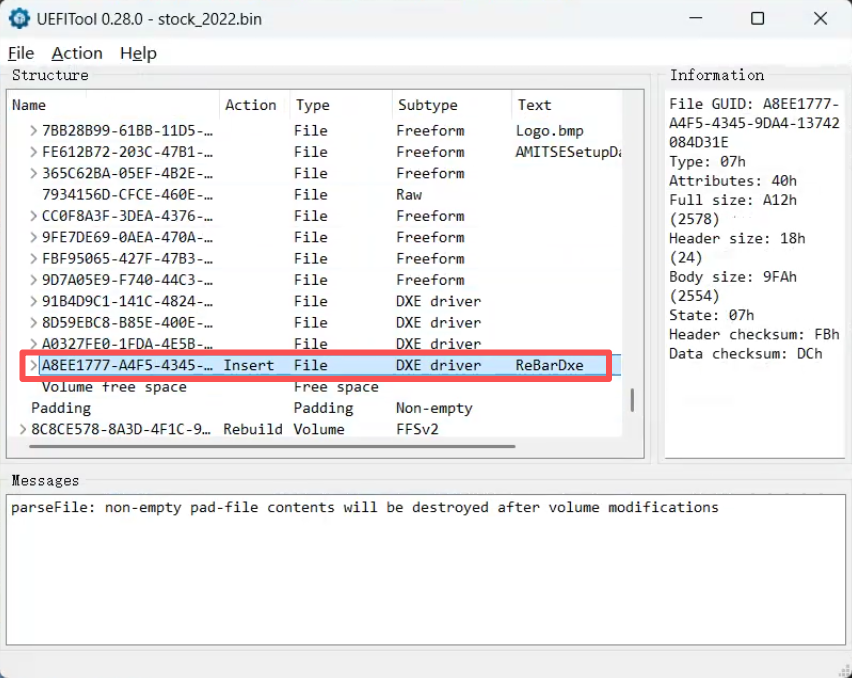Screen dimensions: 852x678
Task: Expand the A8EE1777-A4F5-4345 ReBarDxe entry
Action: pos(34,366)
